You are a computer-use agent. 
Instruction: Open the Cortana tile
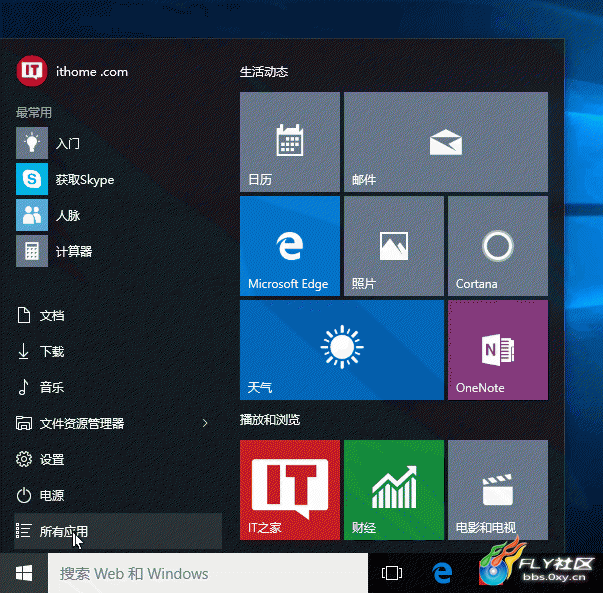[x=498, y=246]
